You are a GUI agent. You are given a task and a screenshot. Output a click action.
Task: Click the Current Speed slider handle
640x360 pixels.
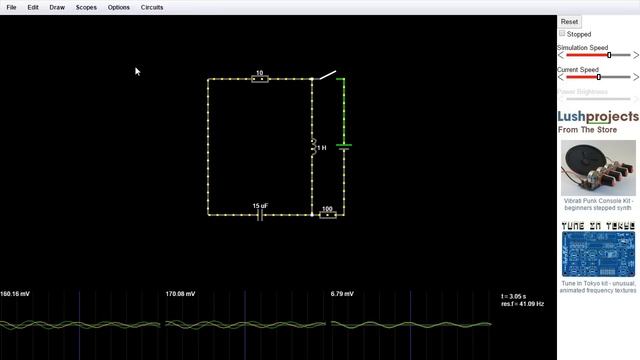[x=598, y=77]
